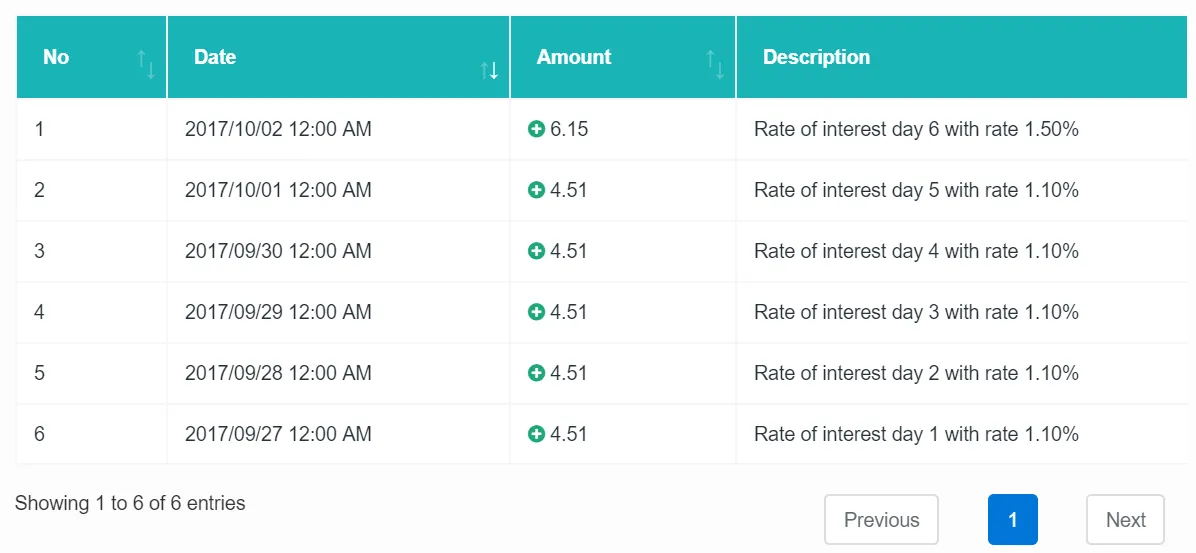Click the green plus icon in row 5
Viewport: 1196px width, 553px height.
[536, 373]
